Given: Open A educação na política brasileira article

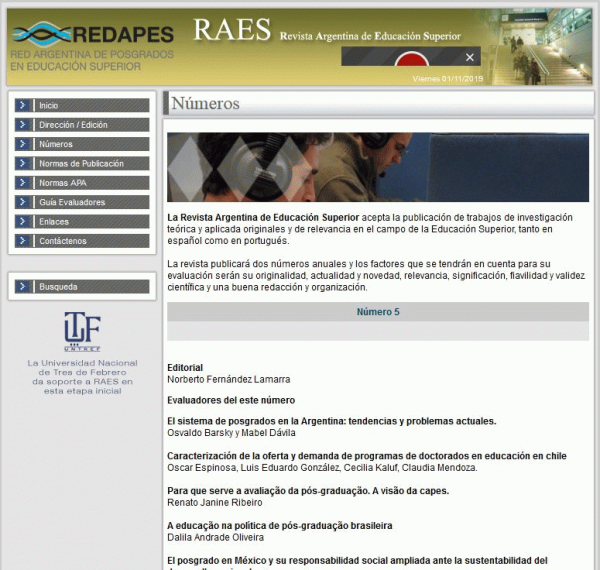Looking at the screenshot, I should pos(279,525).
